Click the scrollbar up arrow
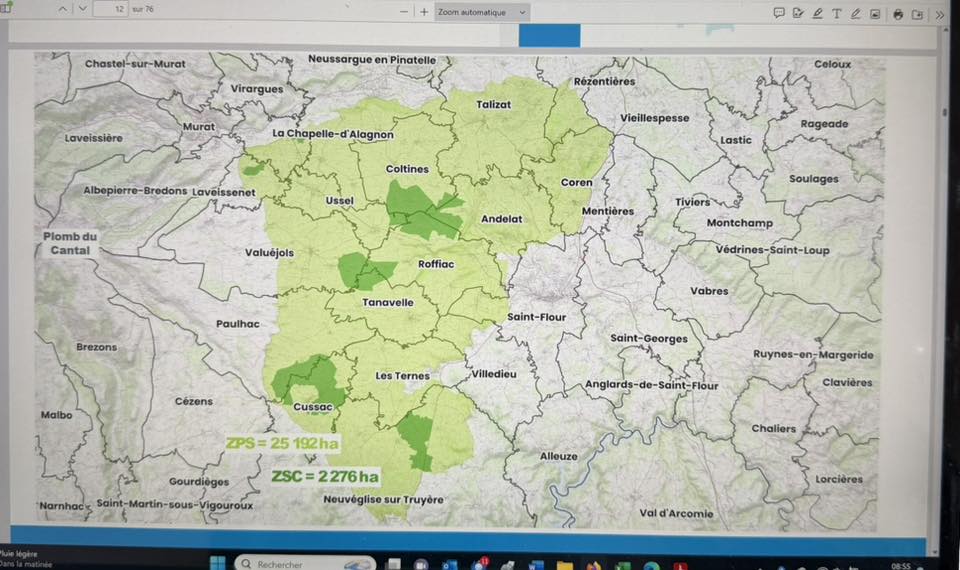This screenshot has height=570, width=960. click(x=944, y=31)
